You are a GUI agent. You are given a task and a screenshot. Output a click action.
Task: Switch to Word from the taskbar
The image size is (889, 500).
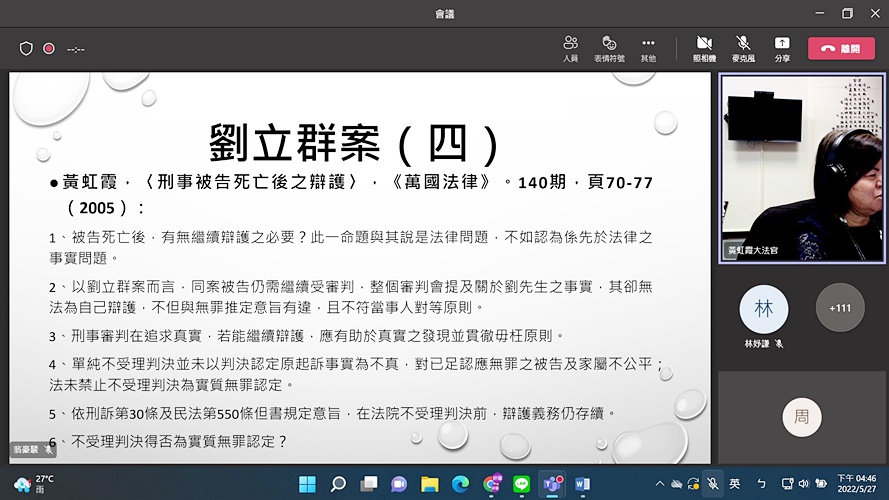point(583,484)
